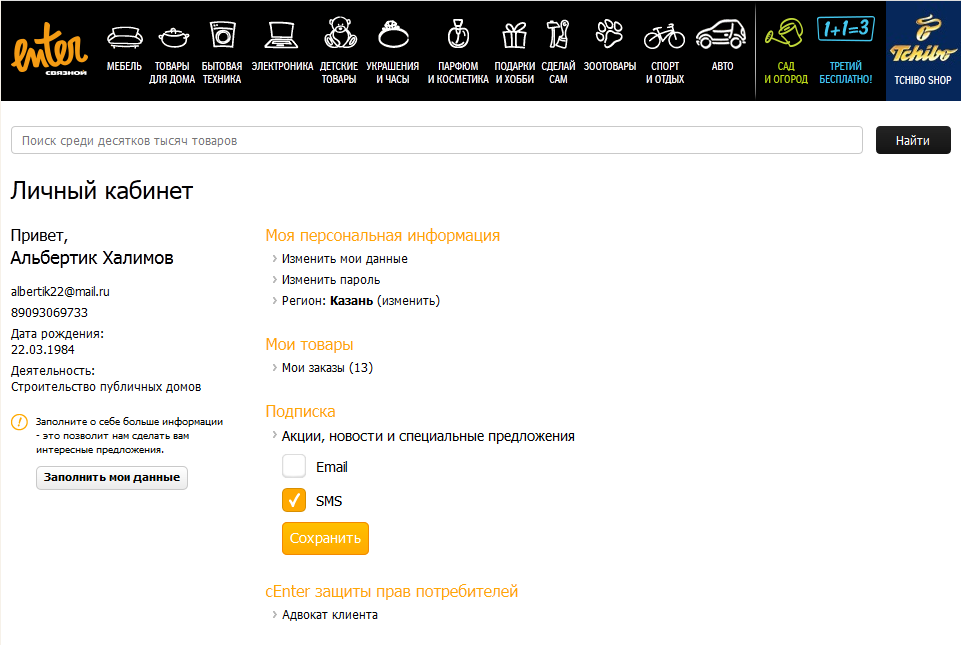This screenshot has height=645, width=961.
Task: Select the Бытовая техника washing machine icon
Action: (x=222, y=34)
